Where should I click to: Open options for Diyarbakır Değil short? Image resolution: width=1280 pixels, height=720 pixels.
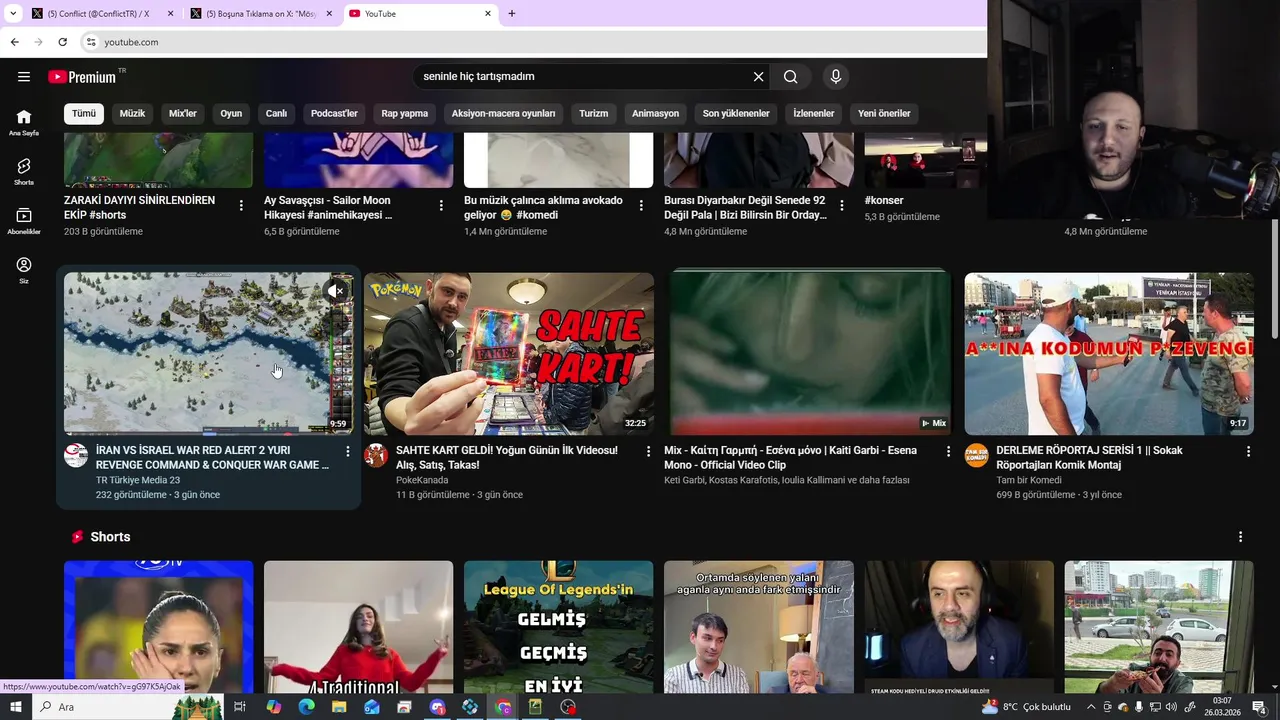[x=841, y=205]
